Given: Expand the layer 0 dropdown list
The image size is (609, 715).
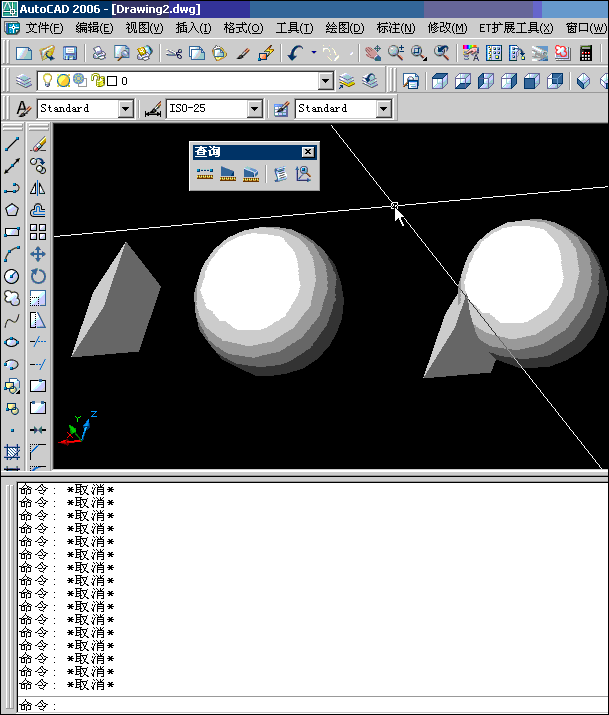Looking at the screenshot, I should [x=325, y=81].
